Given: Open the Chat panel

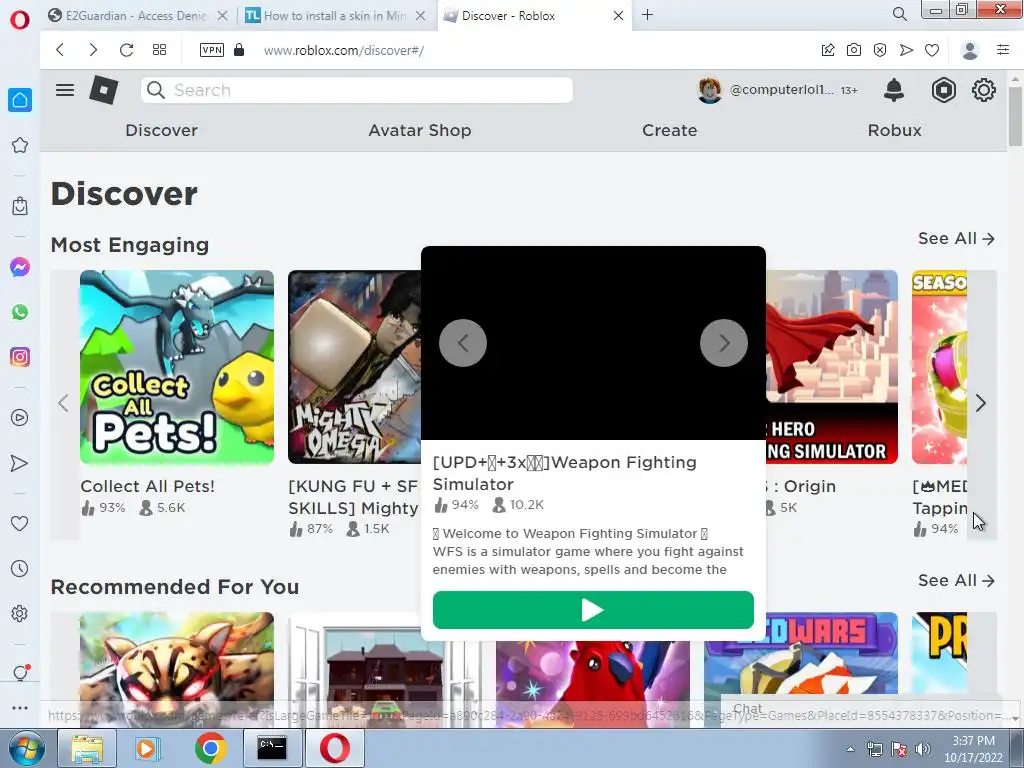Looking at the screenshot, I should pyautogui.click(x=748, y=709).
